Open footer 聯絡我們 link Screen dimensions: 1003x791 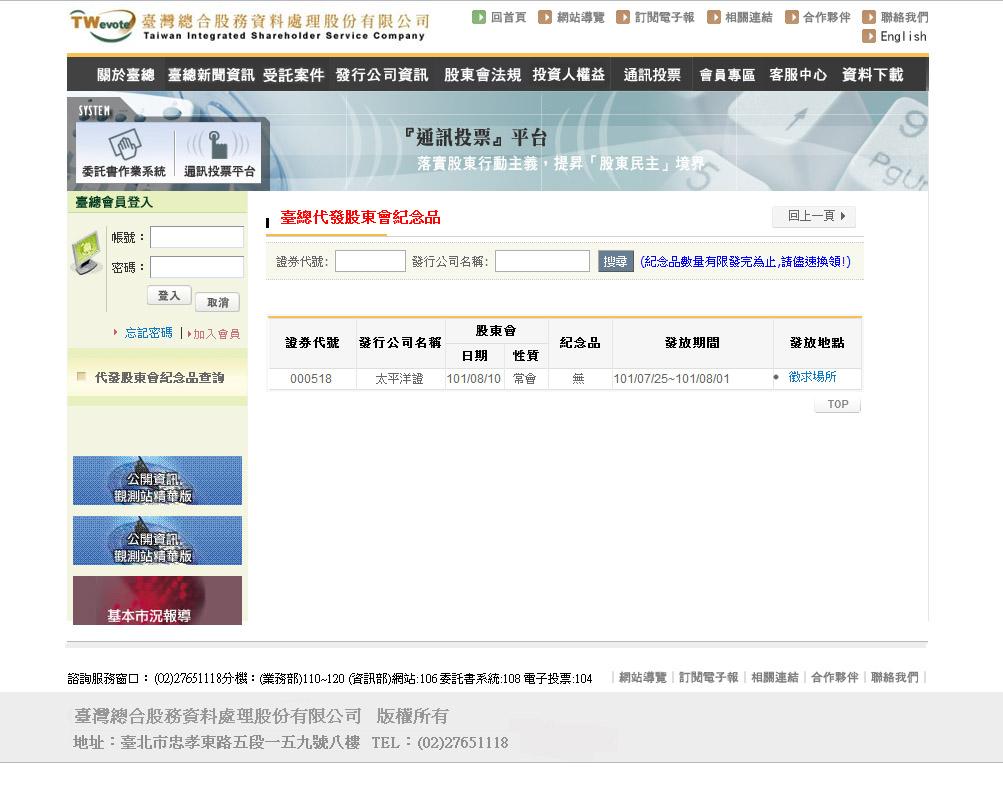(894, 677)
